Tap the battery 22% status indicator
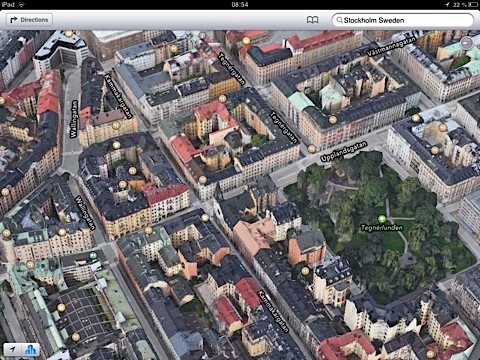This screenshot has height=360, width=480. (465, 4)
